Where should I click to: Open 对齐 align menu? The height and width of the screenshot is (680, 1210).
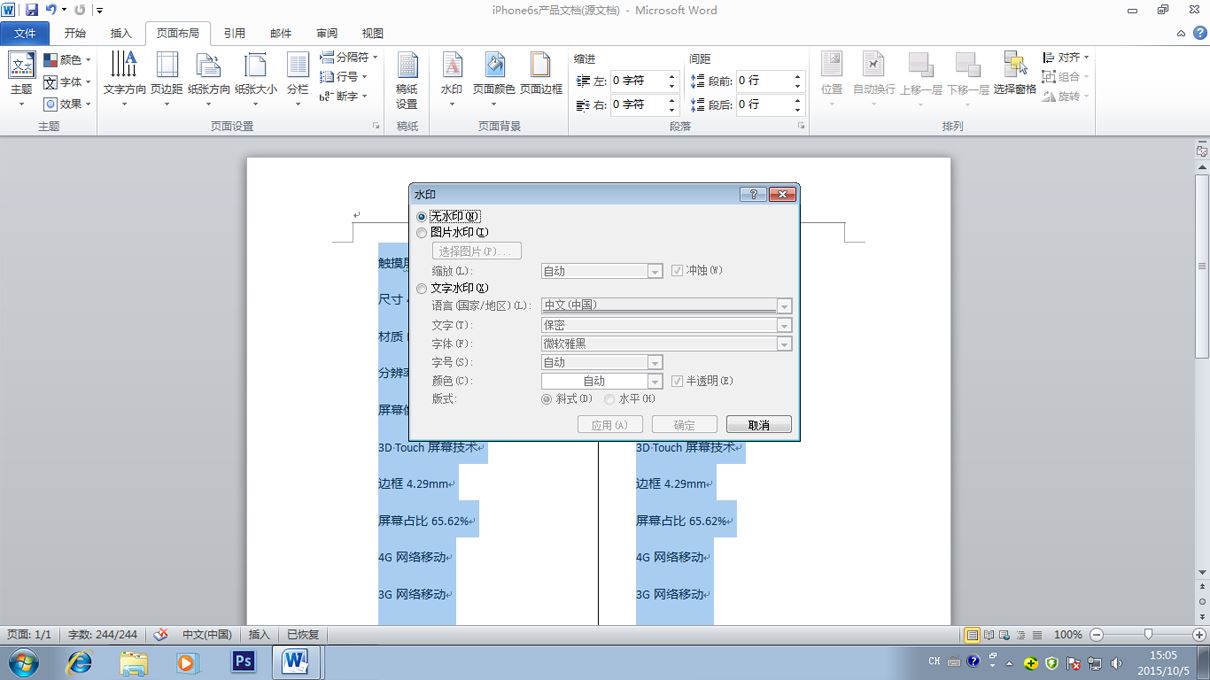click(x=1066, y=58)
